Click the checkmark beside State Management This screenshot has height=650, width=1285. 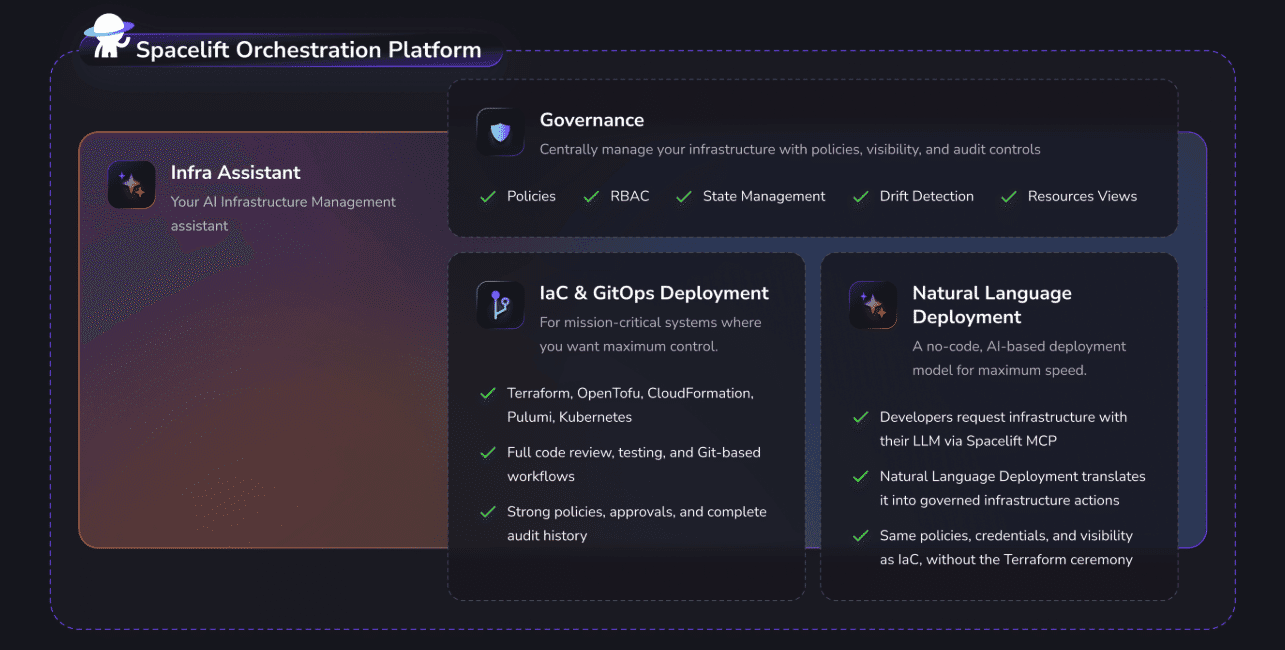point(684,197)
